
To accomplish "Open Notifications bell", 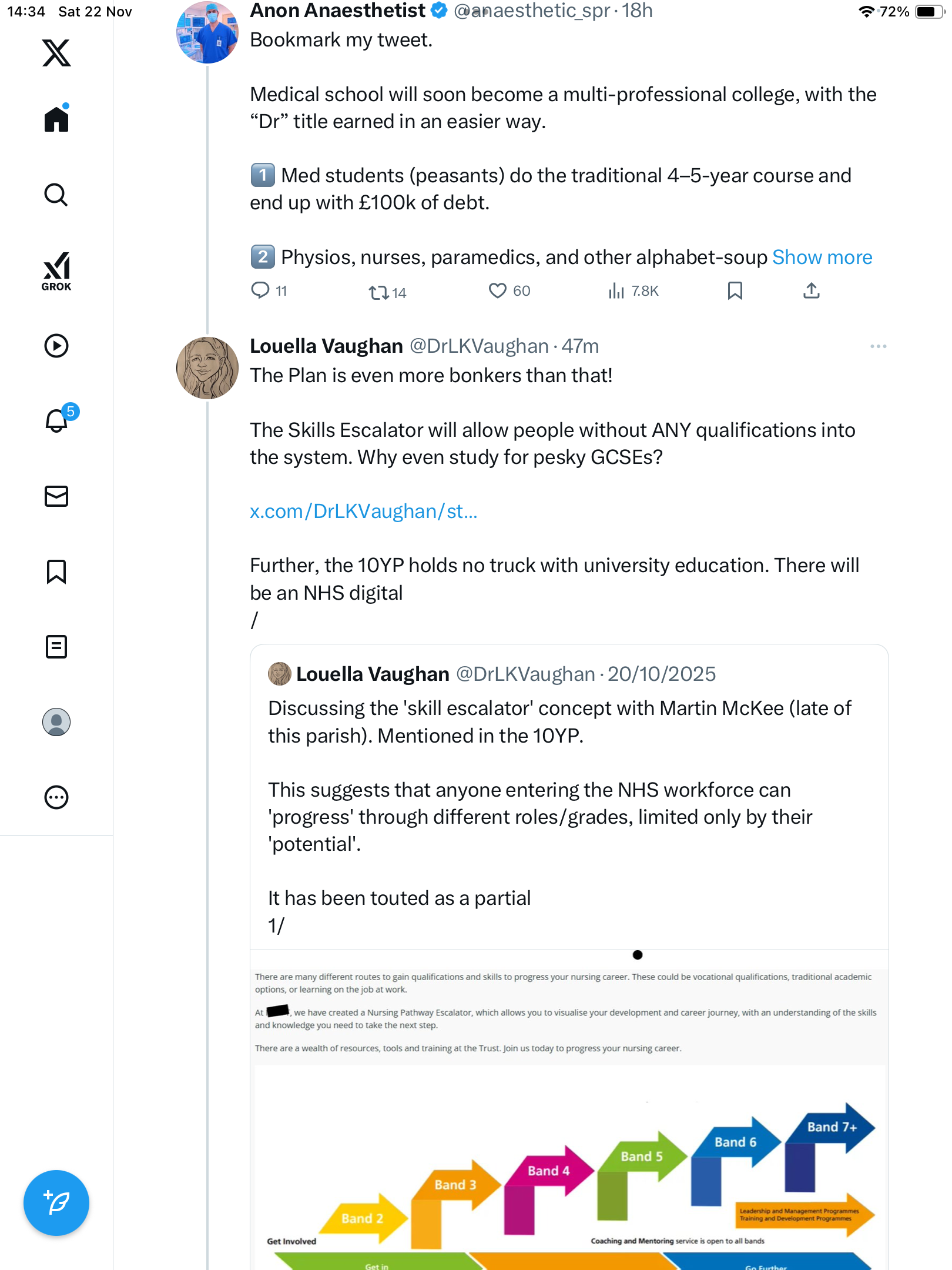I will (56, 421).
